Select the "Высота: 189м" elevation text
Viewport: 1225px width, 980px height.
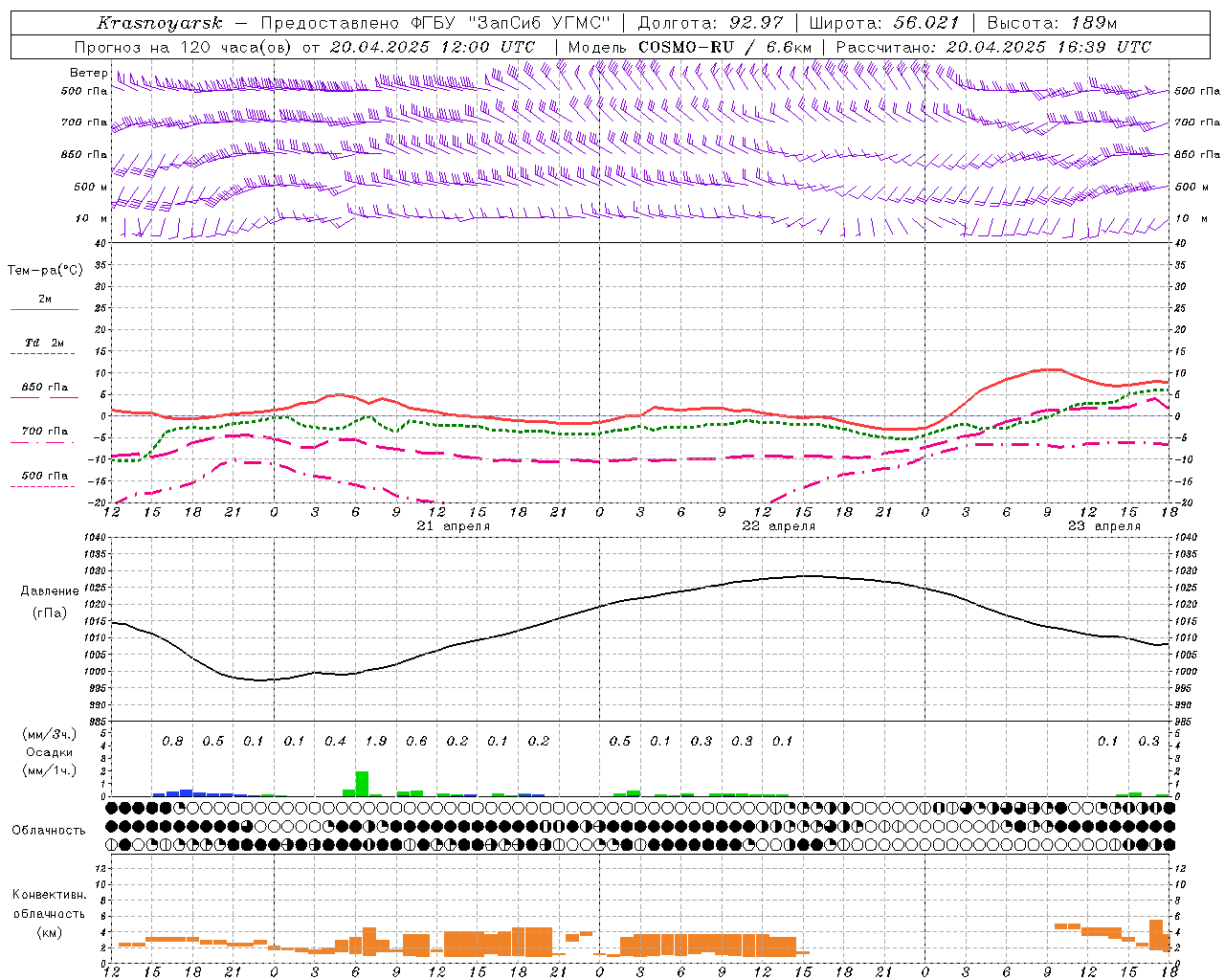tap(1052, 23)
